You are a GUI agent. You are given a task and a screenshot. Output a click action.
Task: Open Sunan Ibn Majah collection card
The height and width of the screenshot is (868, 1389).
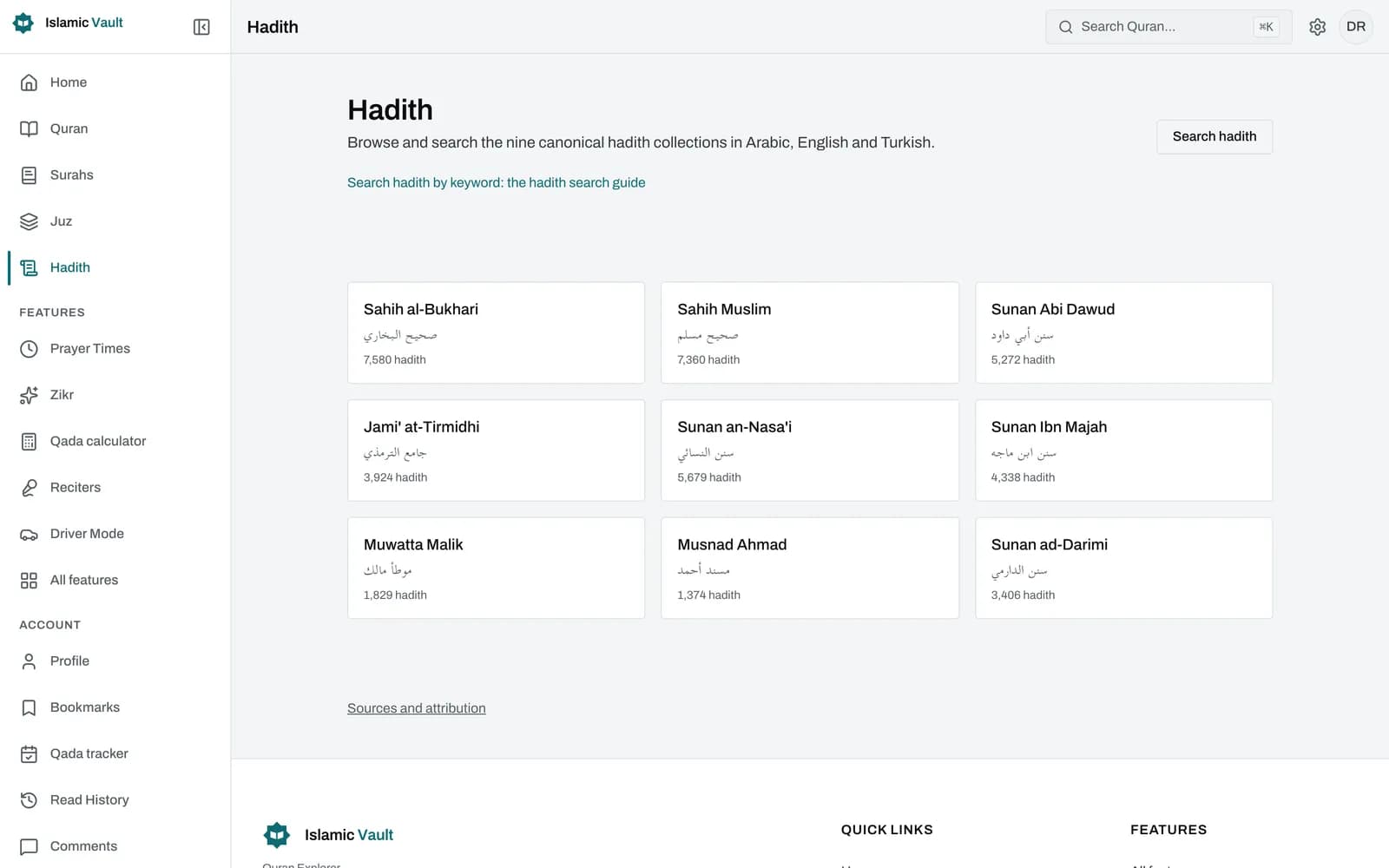point(1123,450)
